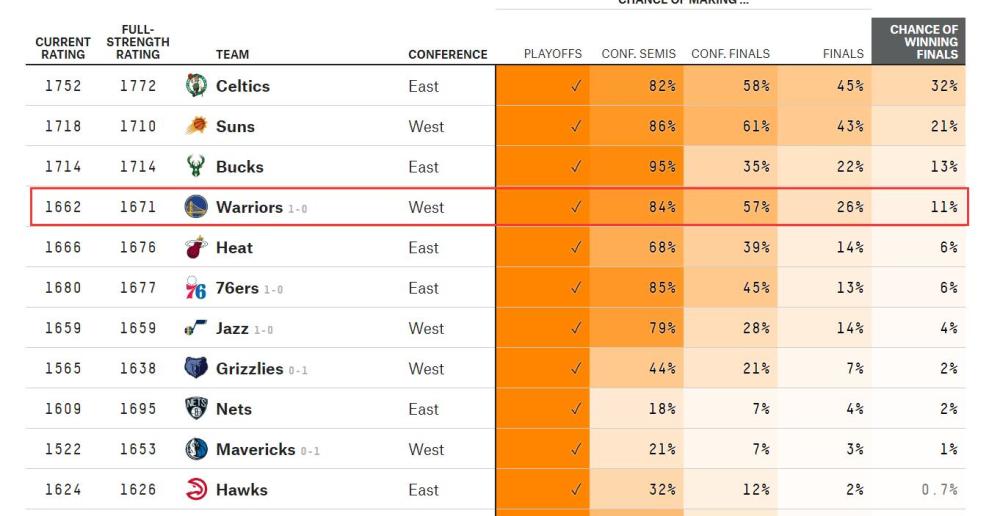
Task: Click the Grizzlies team logo
Action: click(x=196, y=369)
